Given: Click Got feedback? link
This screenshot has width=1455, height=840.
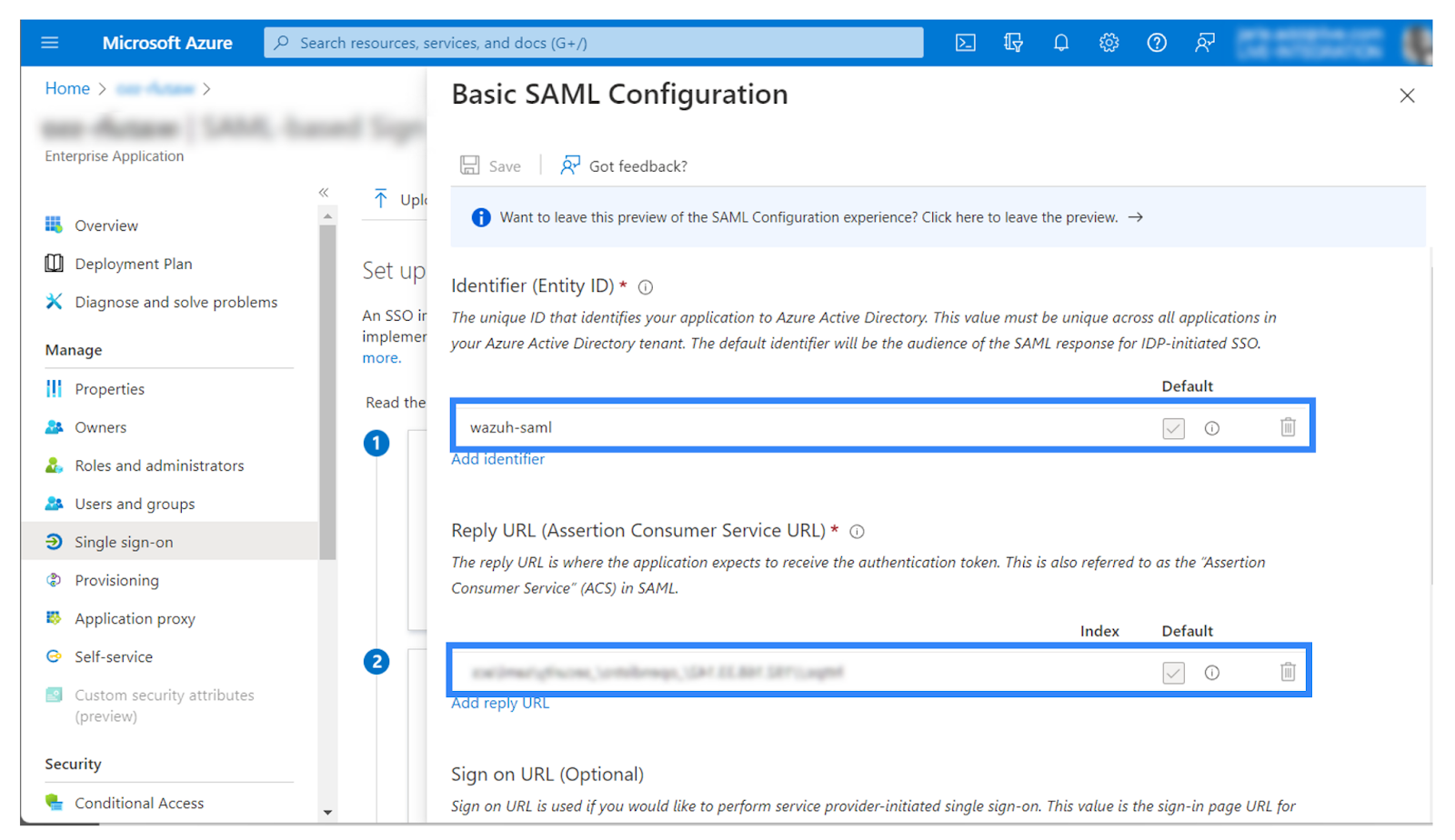Looking at the screenshot, I should (x=637, y=166).
